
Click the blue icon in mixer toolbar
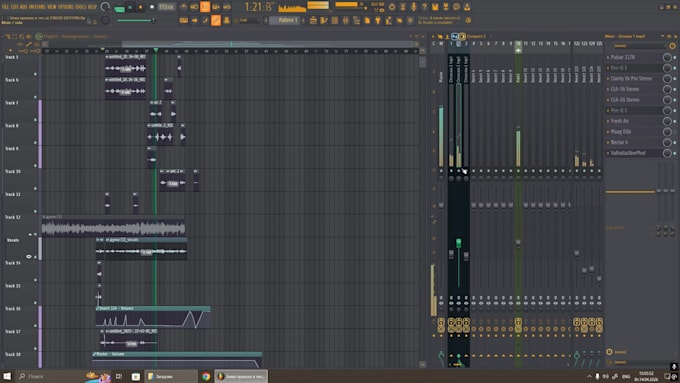pos(454,37)
